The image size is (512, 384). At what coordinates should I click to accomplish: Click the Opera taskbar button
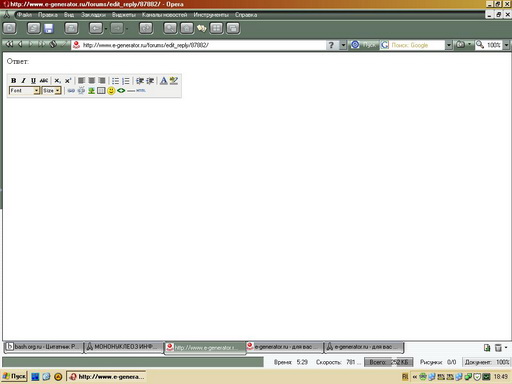(106, 377)
